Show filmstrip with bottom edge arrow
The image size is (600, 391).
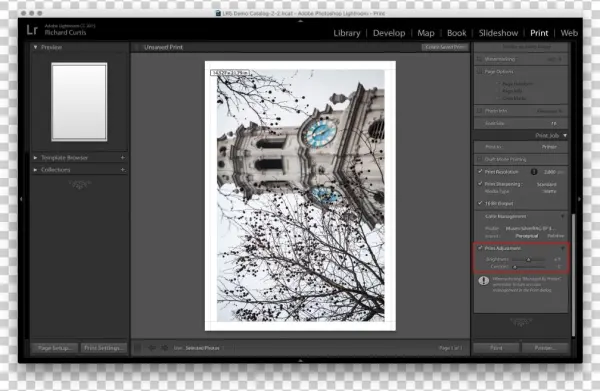tap(300, 360)
